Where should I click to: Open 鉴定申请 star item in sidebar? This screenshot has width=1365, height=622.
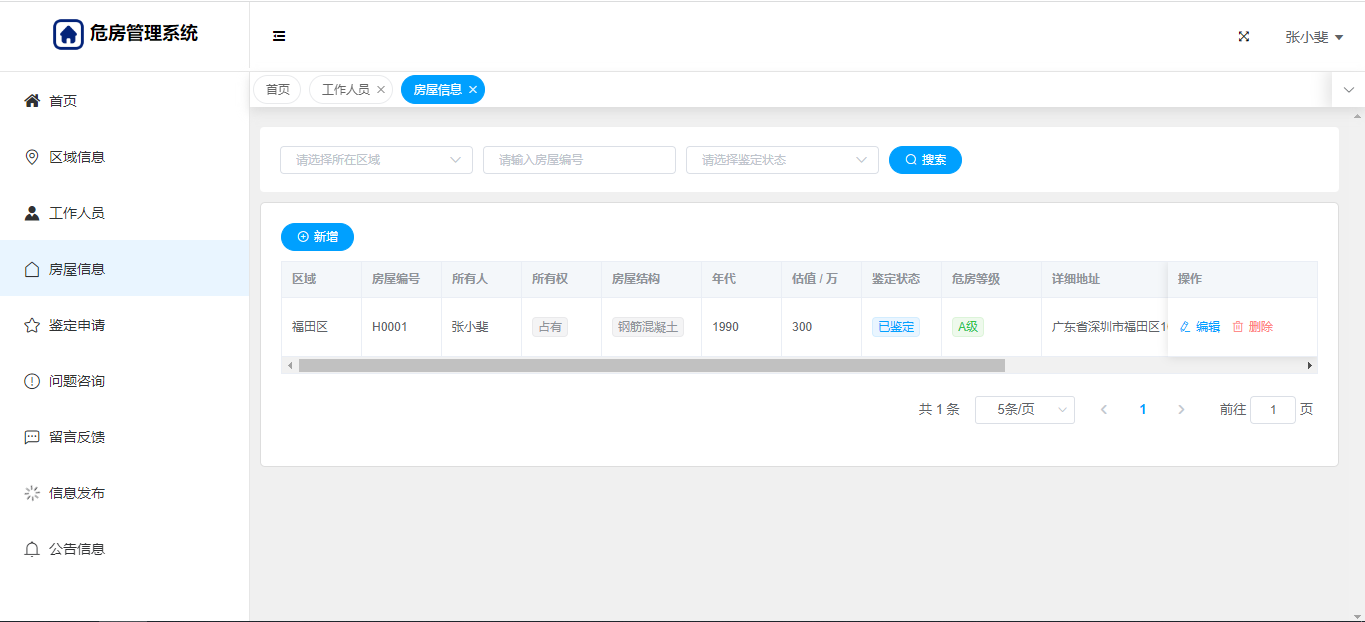click(77, 325)
